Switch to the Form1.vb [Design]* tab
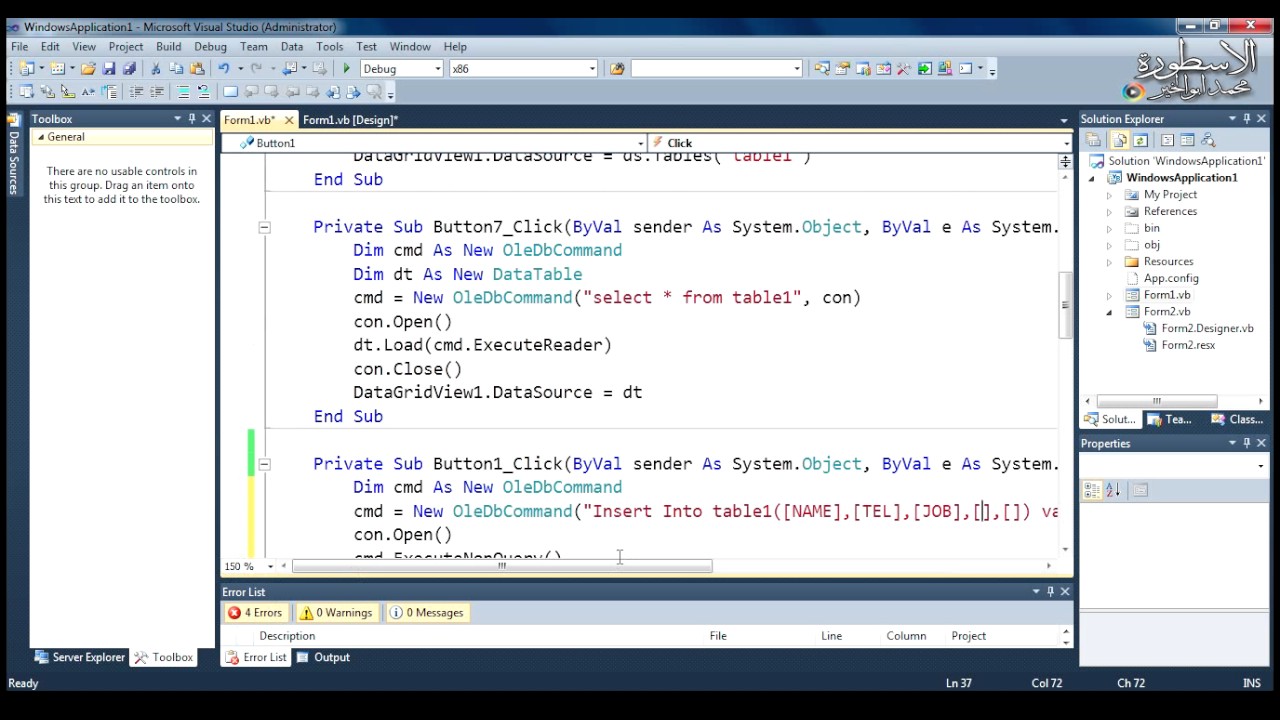 [x=350, y=120]
